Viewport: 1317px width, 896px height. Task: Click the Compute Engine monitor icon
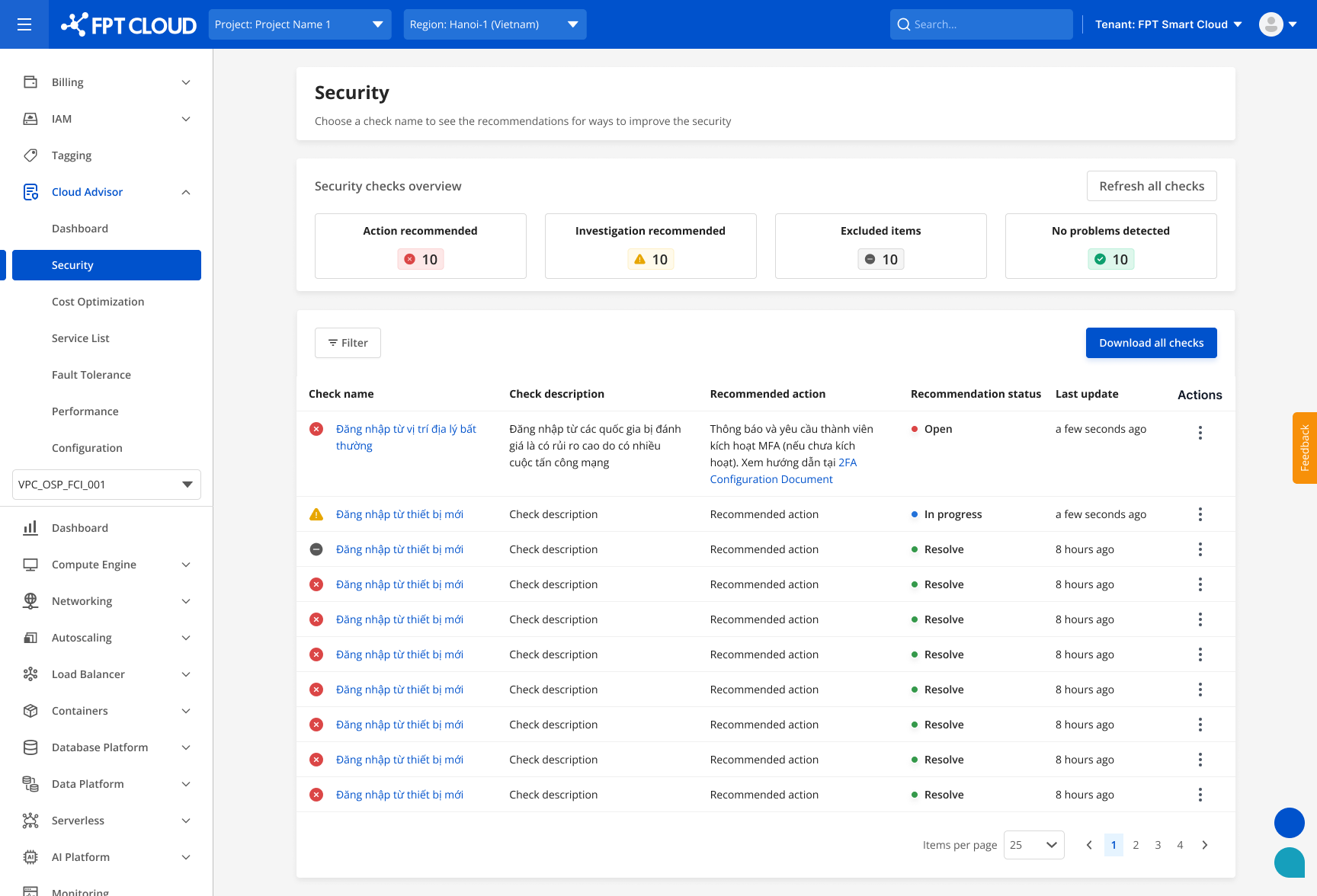click(x=30, y=565)
